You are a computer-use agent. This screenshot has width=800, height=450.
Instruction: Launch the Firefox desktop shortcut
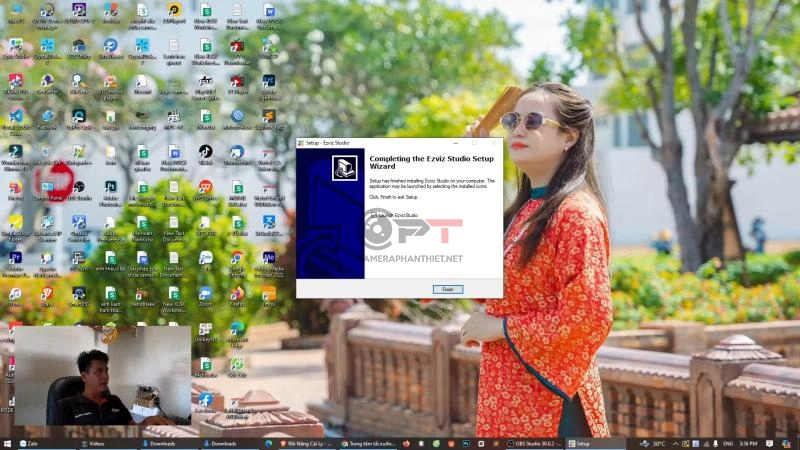(x=237, y=297)
